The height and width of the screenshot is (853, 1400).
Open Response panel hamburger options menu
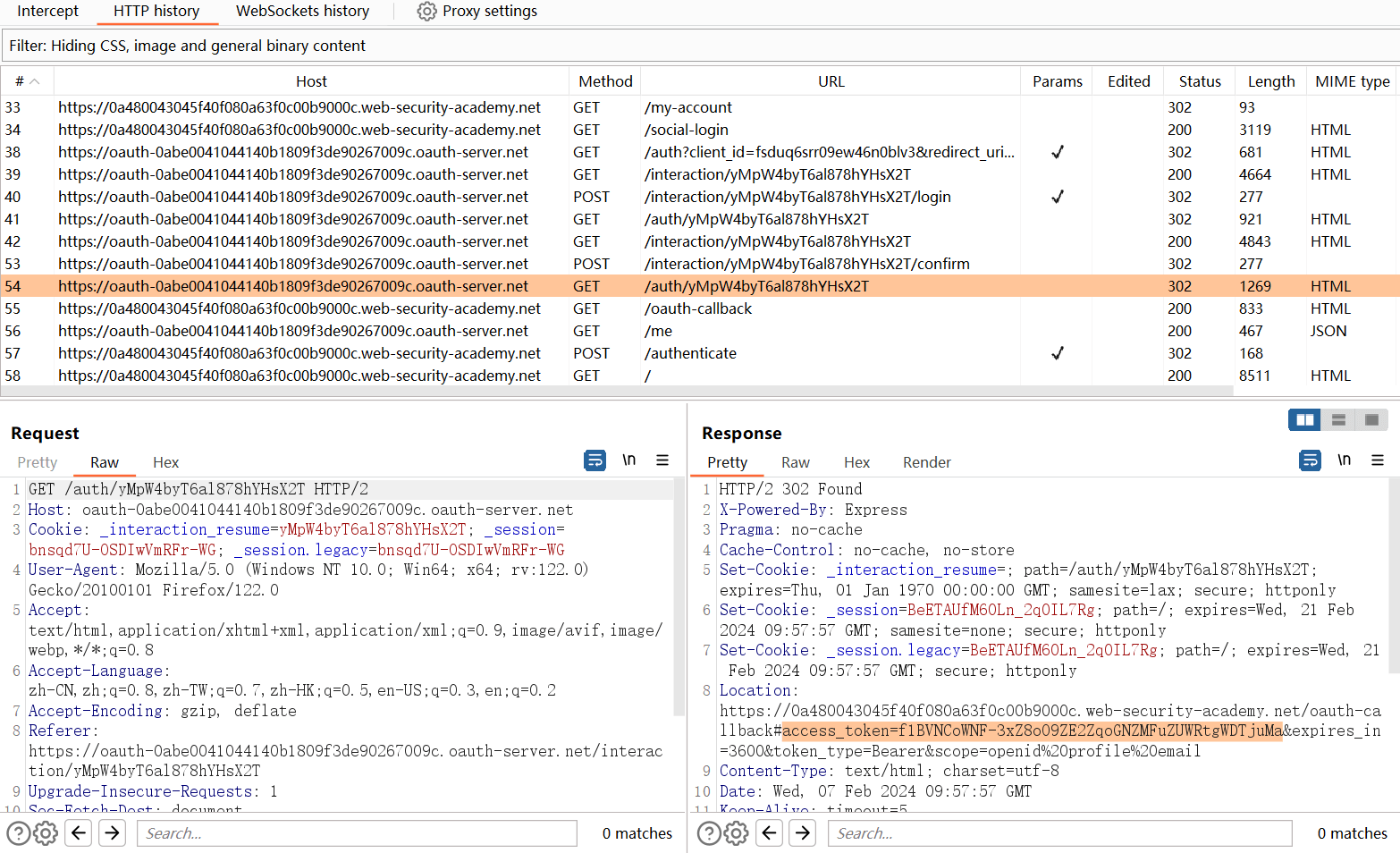[1378, 460]
